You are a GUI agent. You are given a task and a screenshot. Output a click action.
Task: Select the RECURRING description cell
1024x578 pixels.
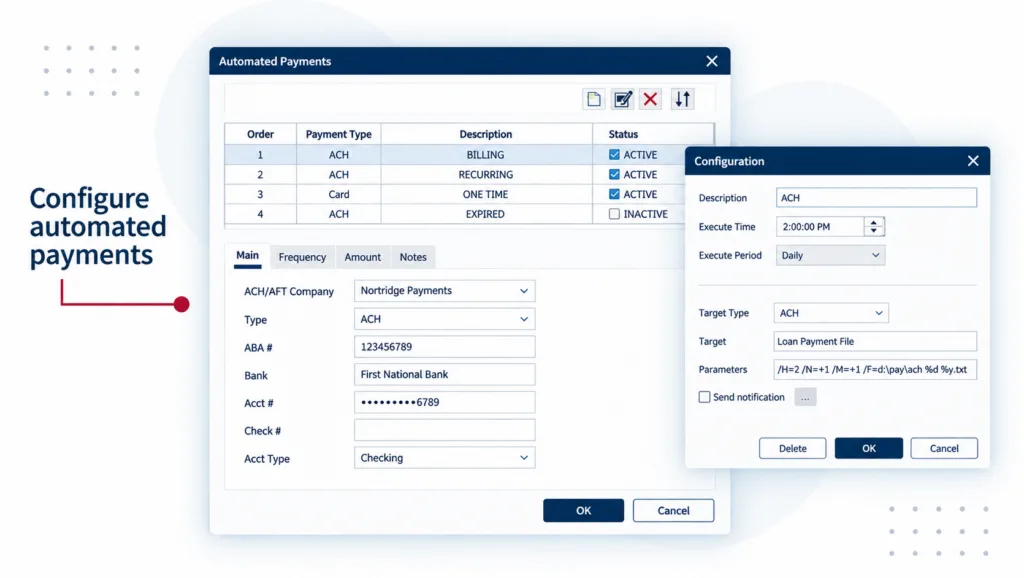coord(486,174)
